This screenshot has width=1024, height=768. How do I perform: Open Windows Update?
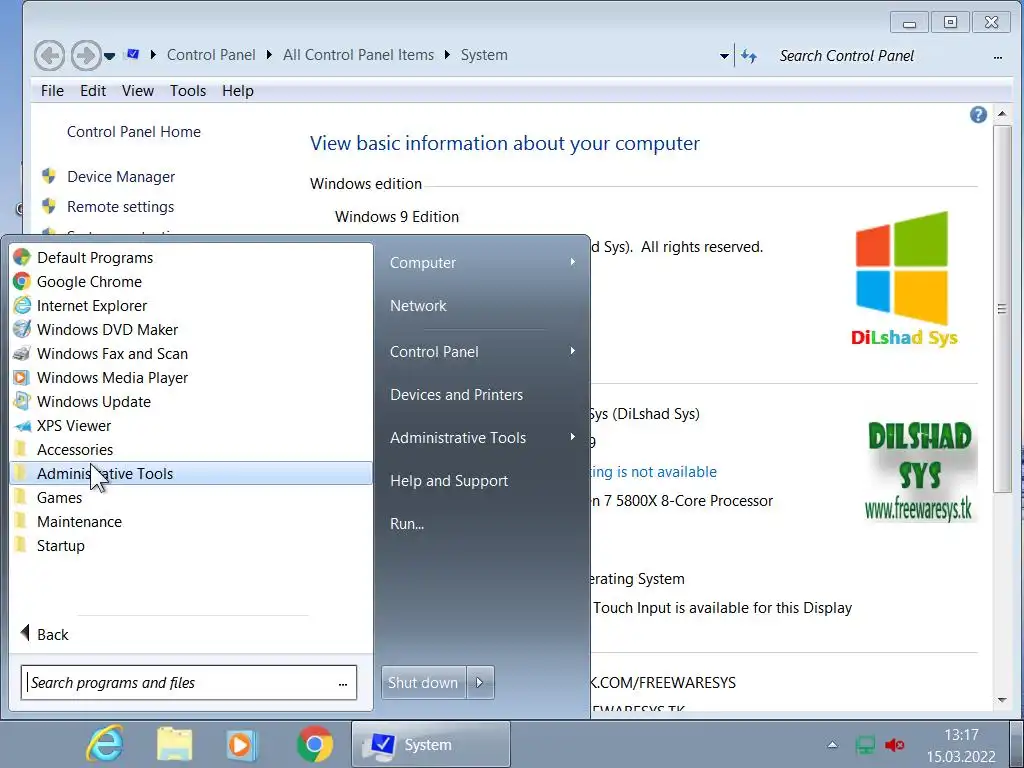tap(191, 402)
